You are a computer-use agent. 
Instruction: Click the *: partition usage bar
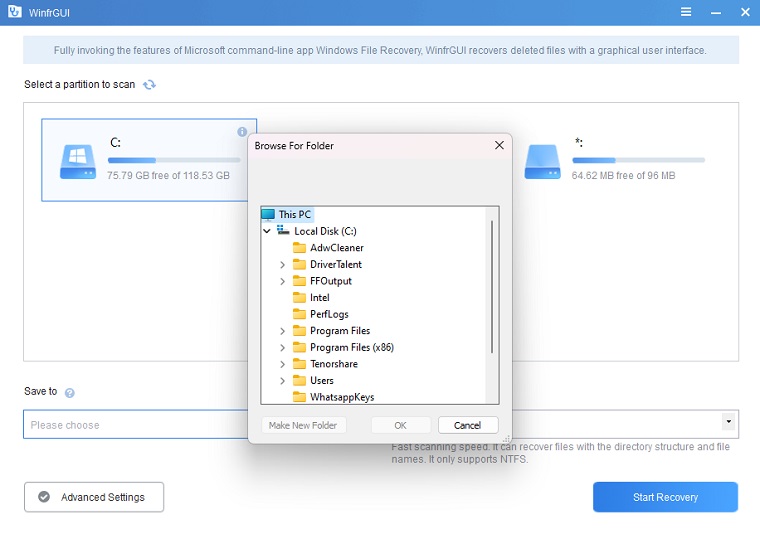point(638,160)
